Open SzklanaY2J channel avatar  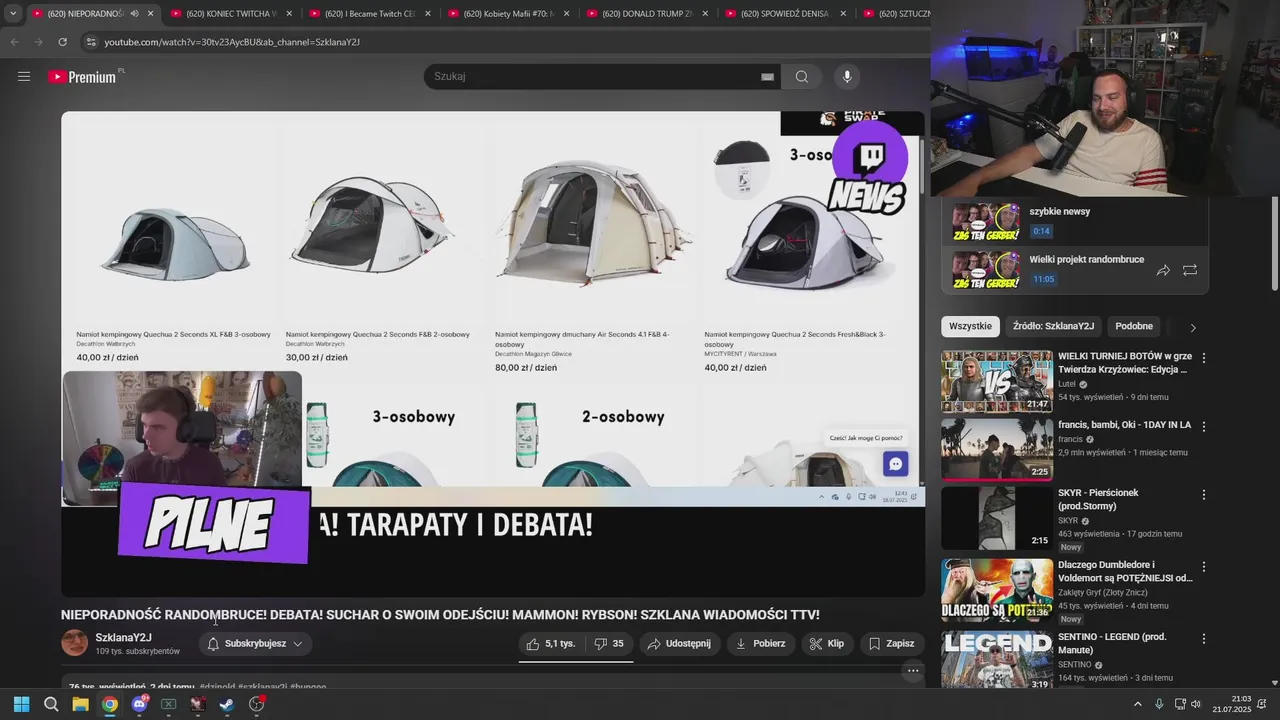click(75, 643)
